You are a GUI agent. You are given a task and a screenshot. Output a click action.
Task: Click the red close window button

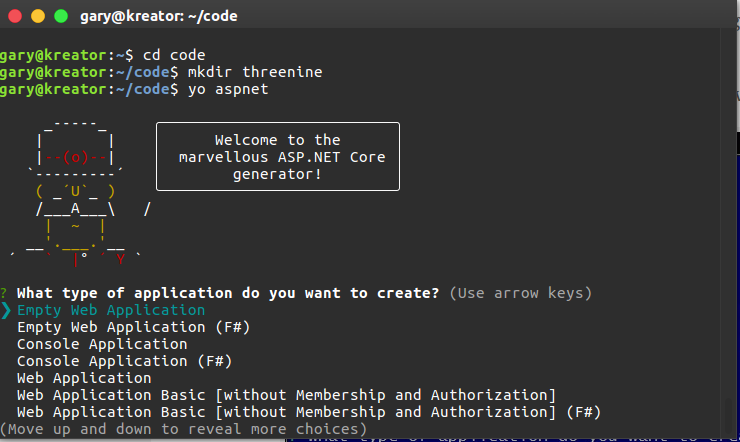click(x=15, y=16)
